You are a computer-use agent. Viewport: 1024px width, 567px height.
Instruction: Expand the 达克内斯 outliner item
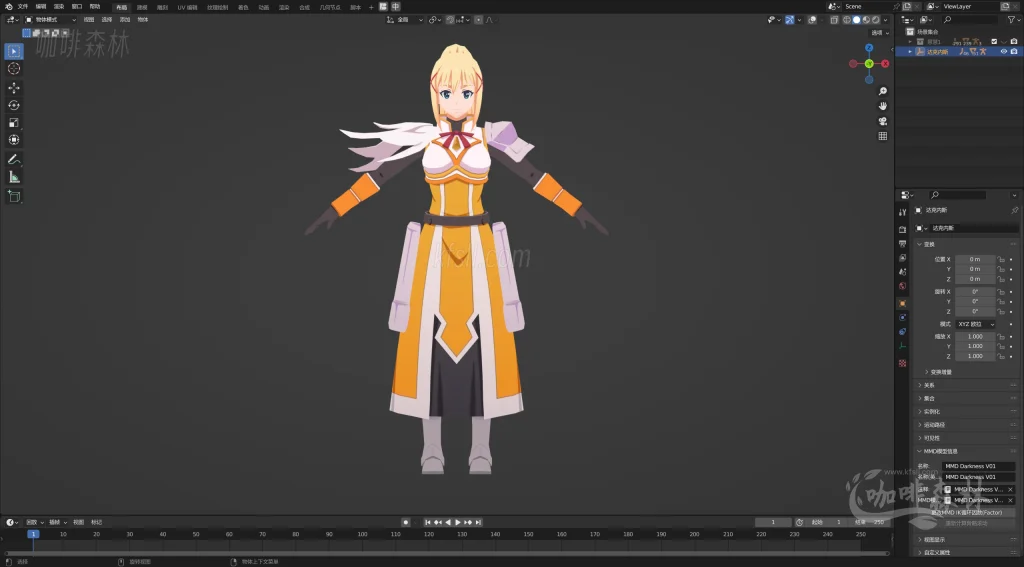pos(910,52)
